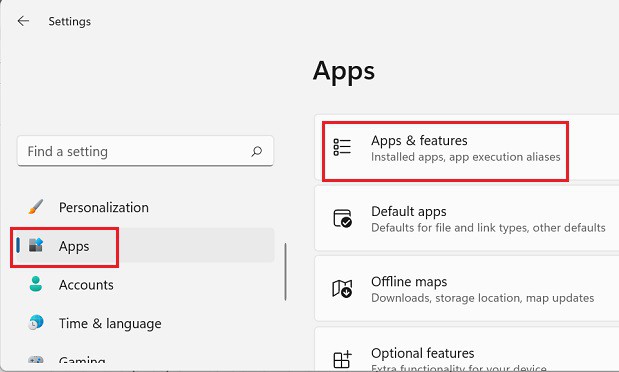Go back using the arrow beside Settings

[23, 21]
